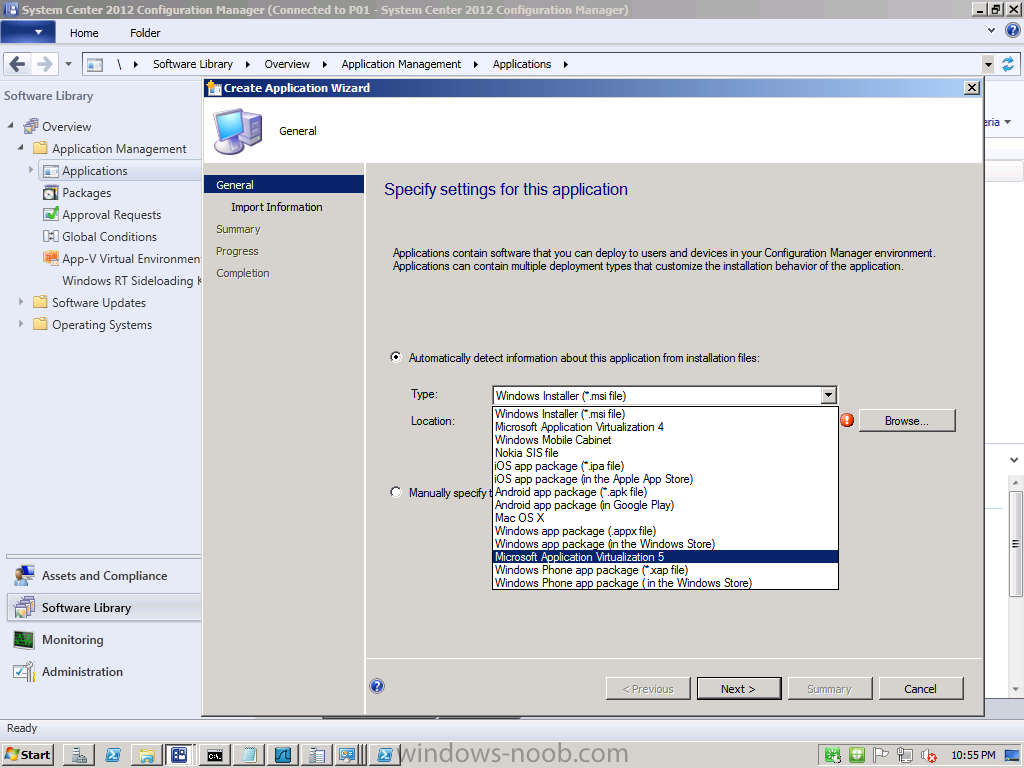
Task: Click the action center flag tray icon
Action: 881,755
